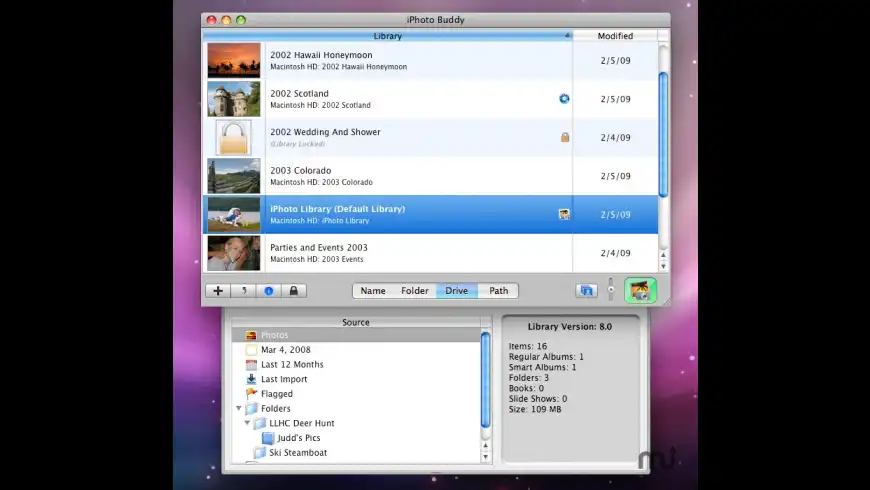Click the Smart Albums: 1 text

(543, 367)
